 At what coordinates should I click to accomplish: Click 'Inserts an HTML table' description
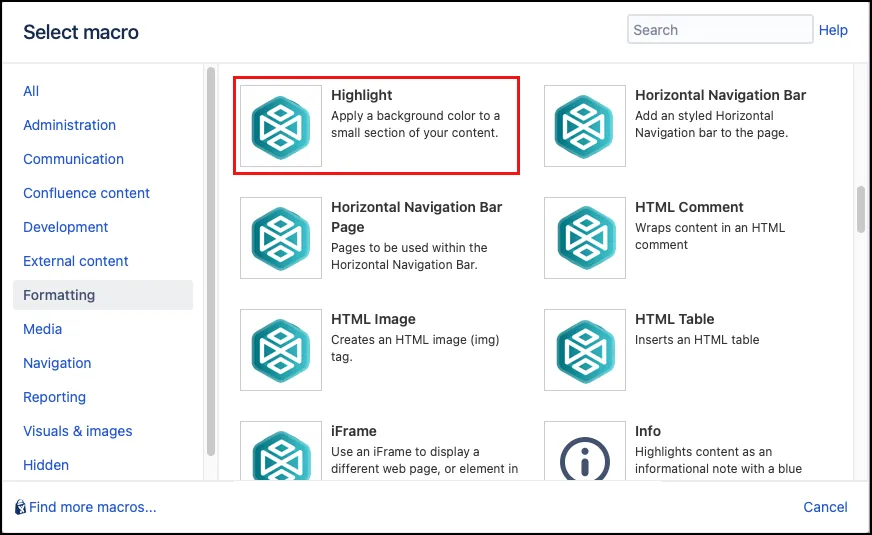(x=697, y=340)
